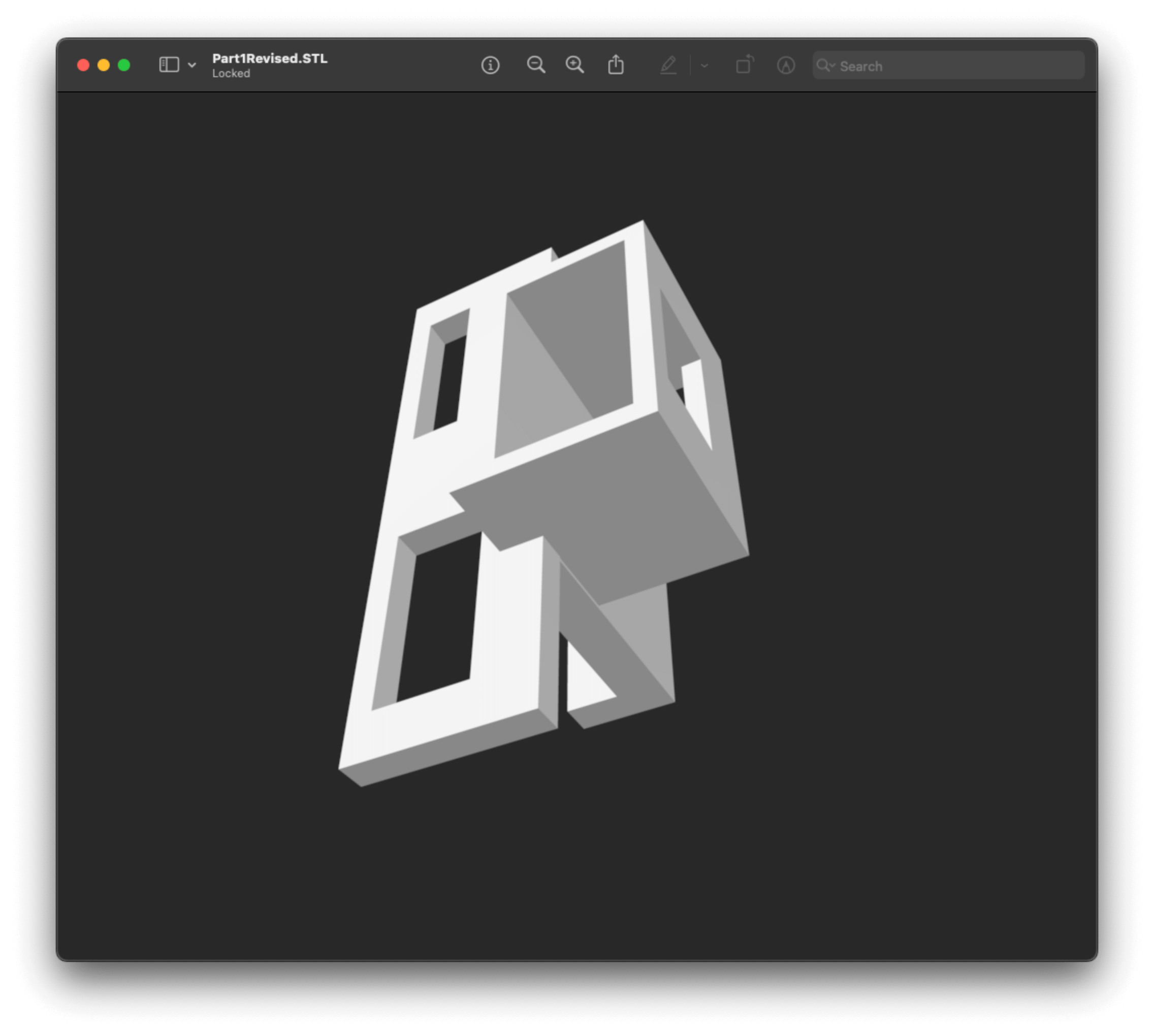Toggle the sidebar panel button
Screen dimensions: 1154x1036
[x=169, y=65]
